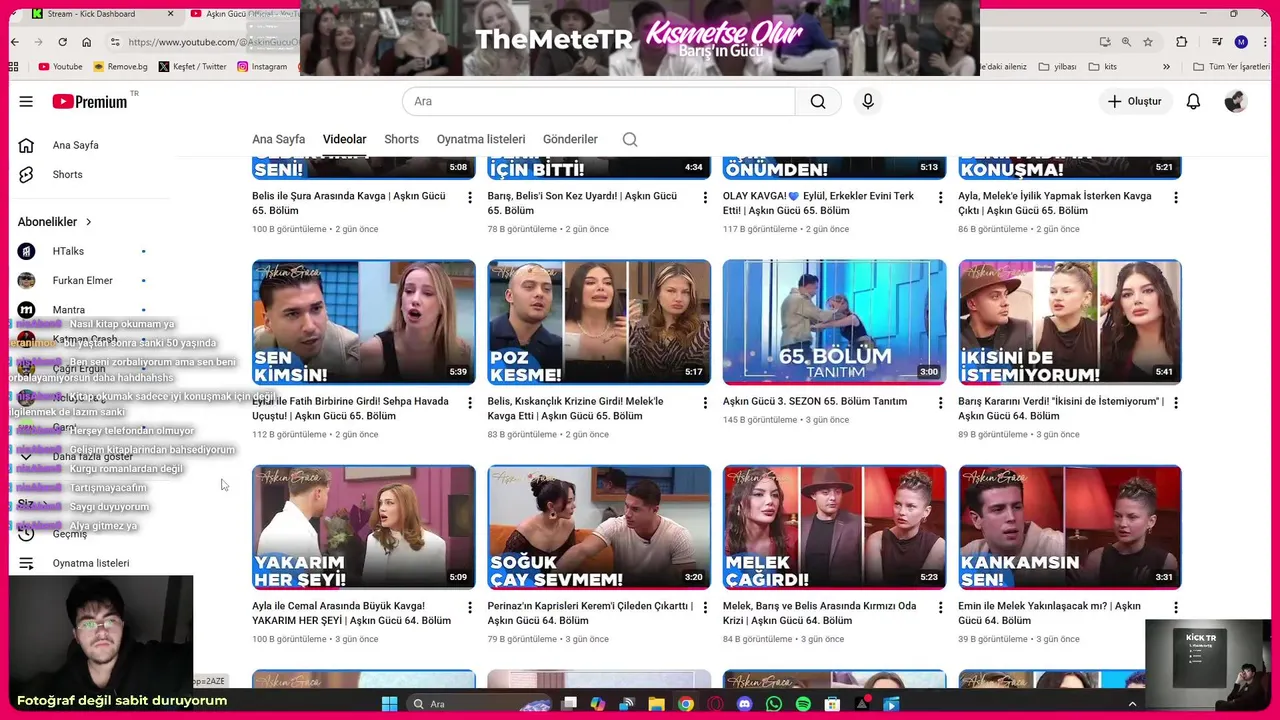Open YouTube notifications bell

pyautogui.click(x=1193, y=101)
